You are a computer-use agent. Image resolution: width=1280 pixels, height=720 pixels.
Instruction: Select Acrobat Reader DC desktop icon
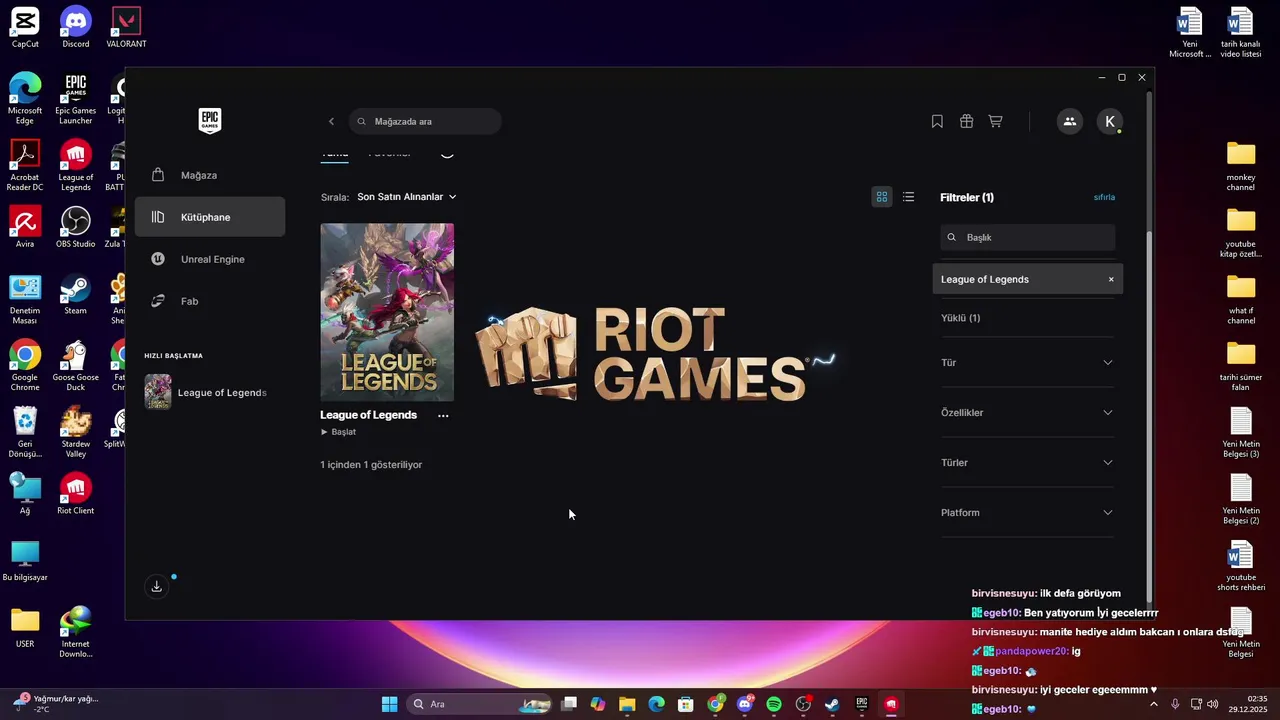25,166
